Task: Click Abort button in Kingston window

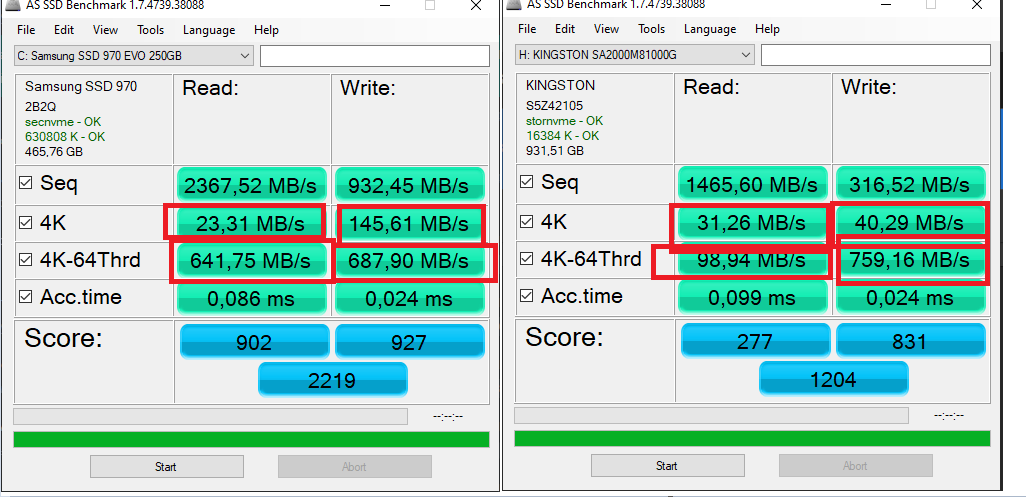Action: click(x=856, y=466)
